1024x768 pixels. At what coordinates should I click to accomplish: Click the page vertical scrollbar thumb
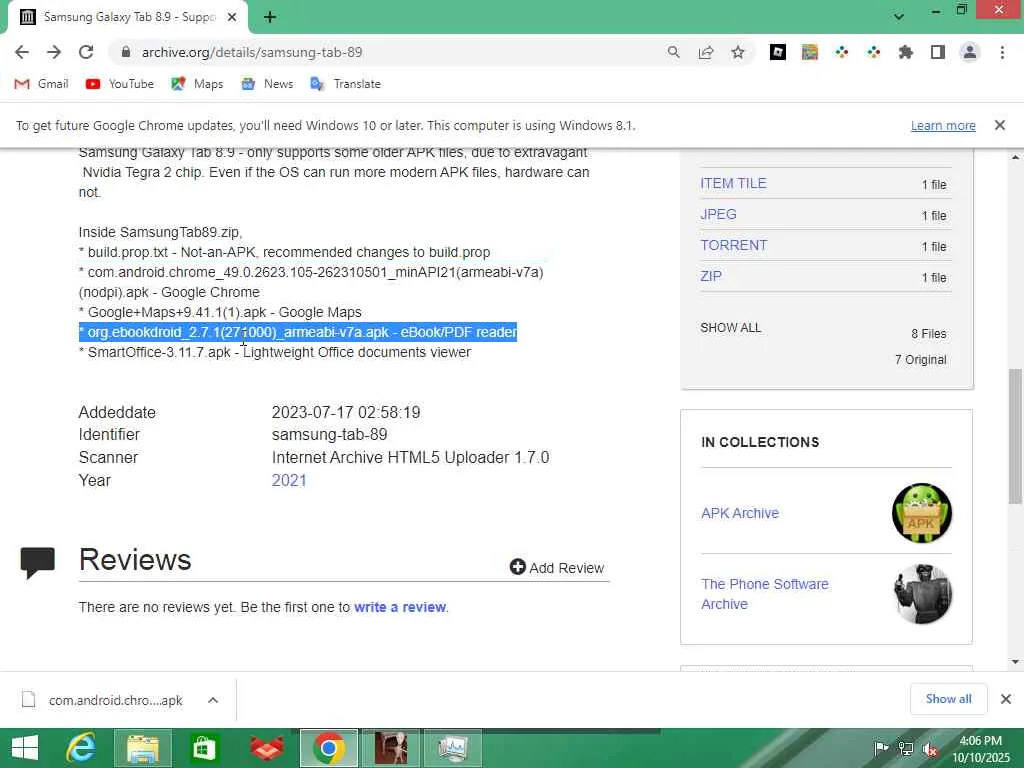(x=1015, y=436)
